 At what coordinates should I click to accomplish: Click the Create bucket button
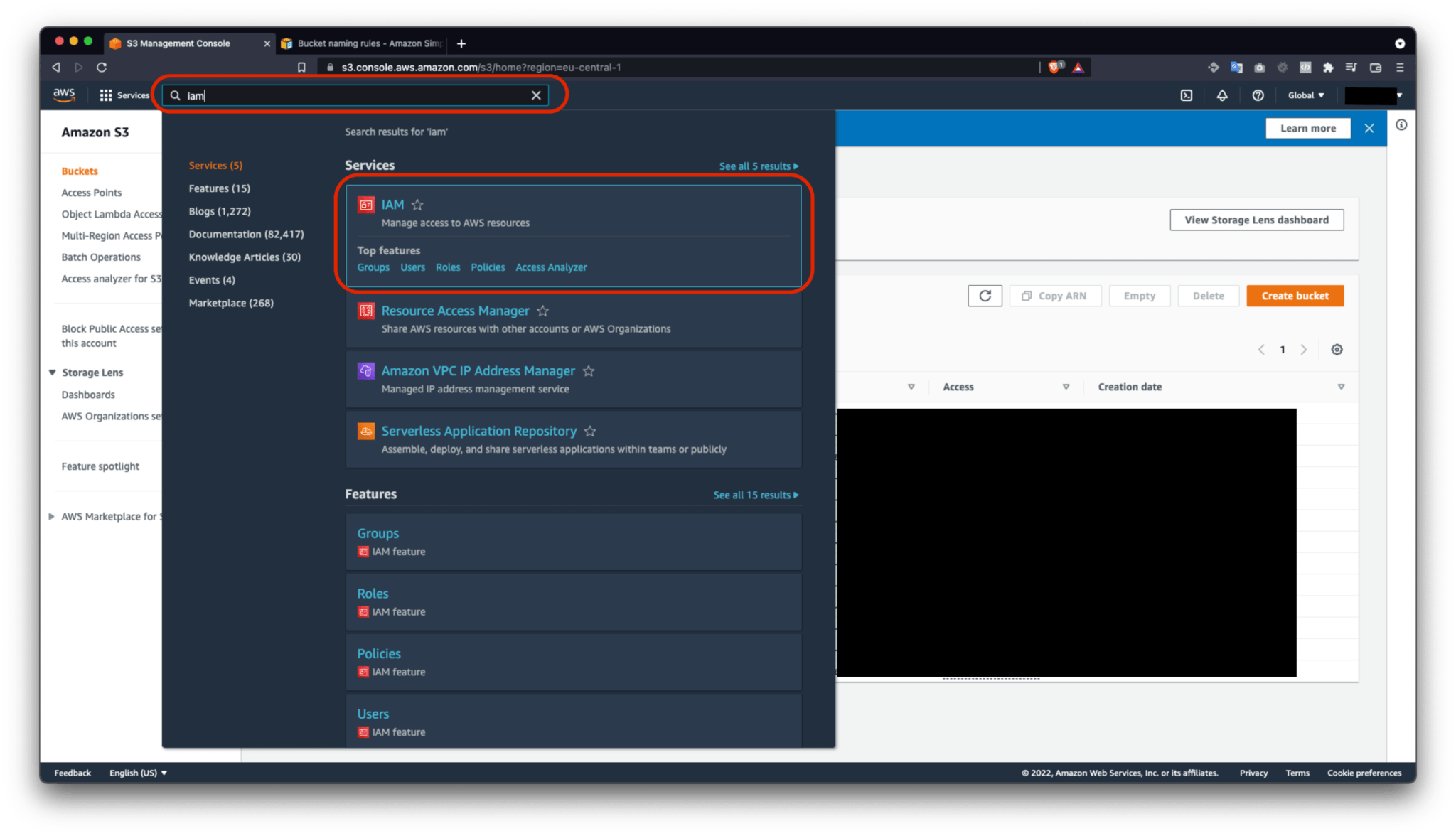[x=1294, y=295]
